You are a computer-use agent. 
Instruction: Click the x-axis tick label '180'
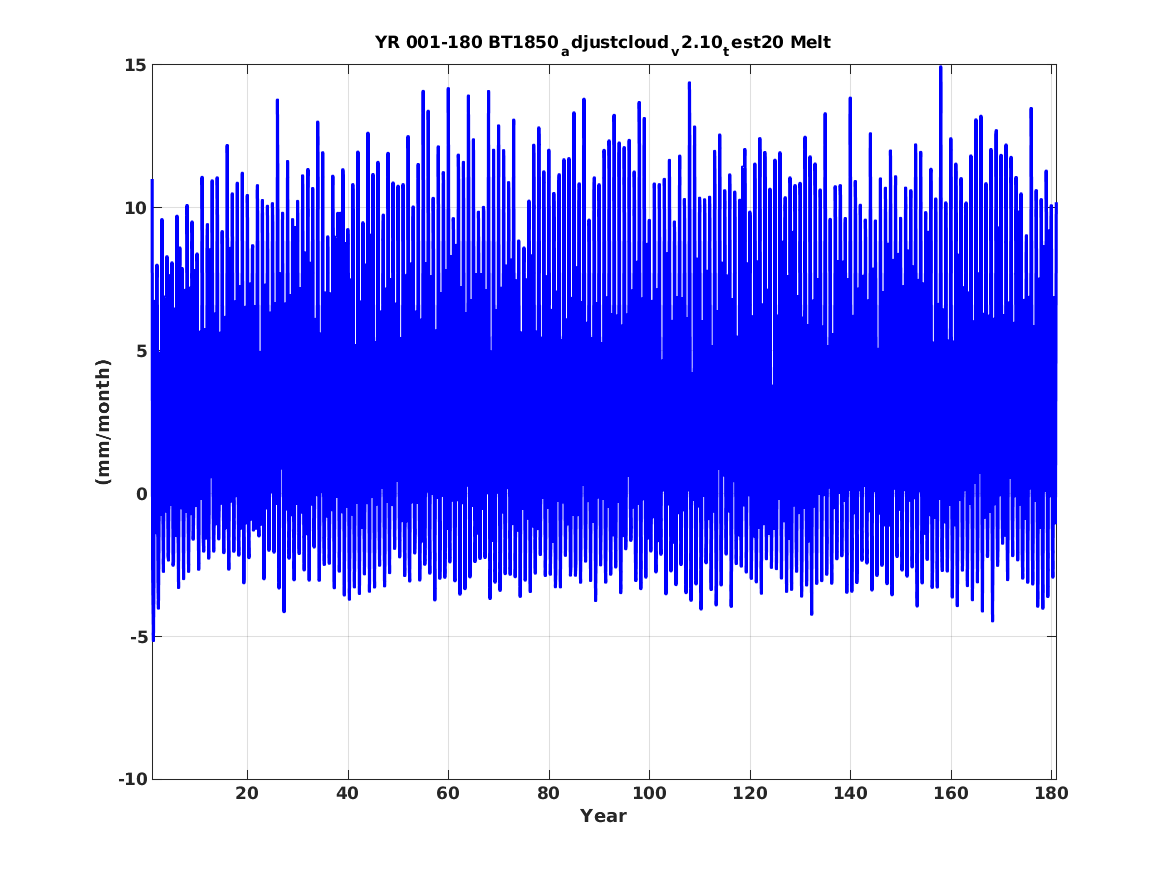1051,794
